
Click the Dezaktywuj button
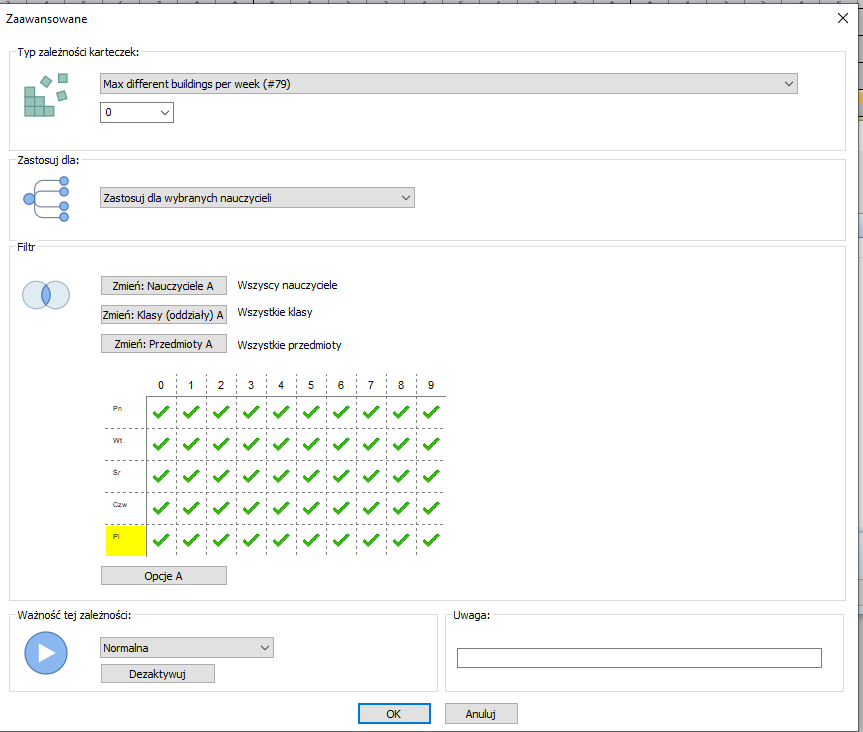click(158, 674)
